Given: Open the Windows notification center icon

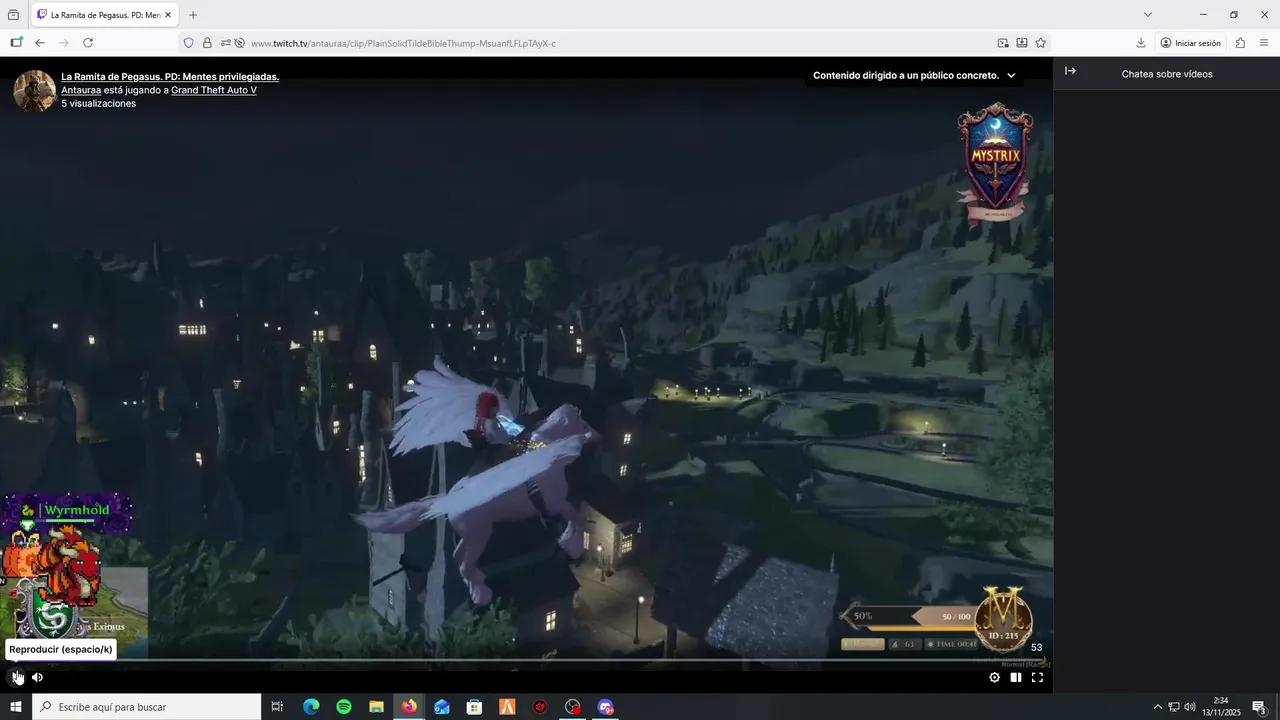Looking at the screenshot, I should pos(1259,707).
